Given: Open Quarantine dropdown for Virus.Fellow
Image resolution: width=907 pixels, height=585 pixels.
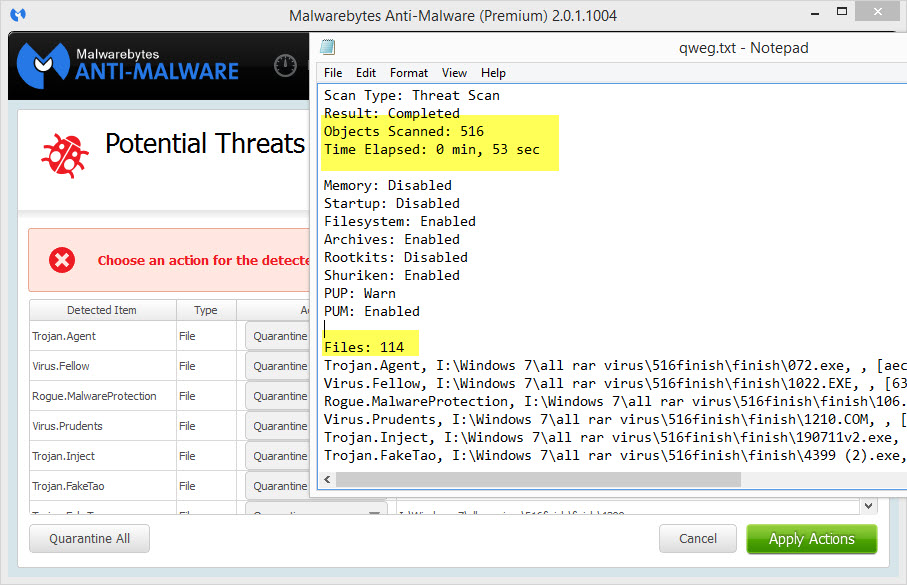Looking at the screenshot, I should [278, 366].
